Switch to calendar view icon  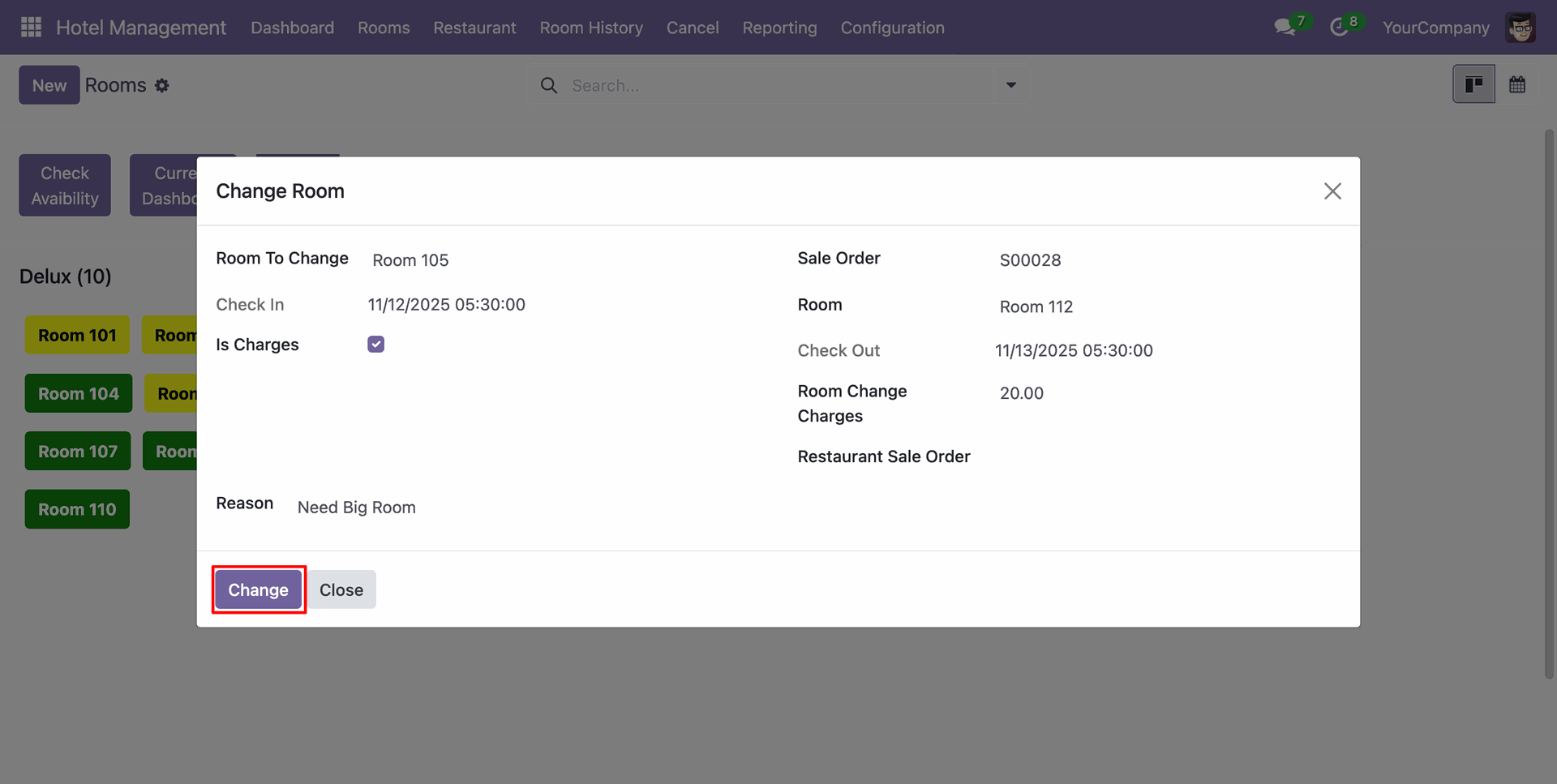pyautogui.click(x=1517, y=84)
